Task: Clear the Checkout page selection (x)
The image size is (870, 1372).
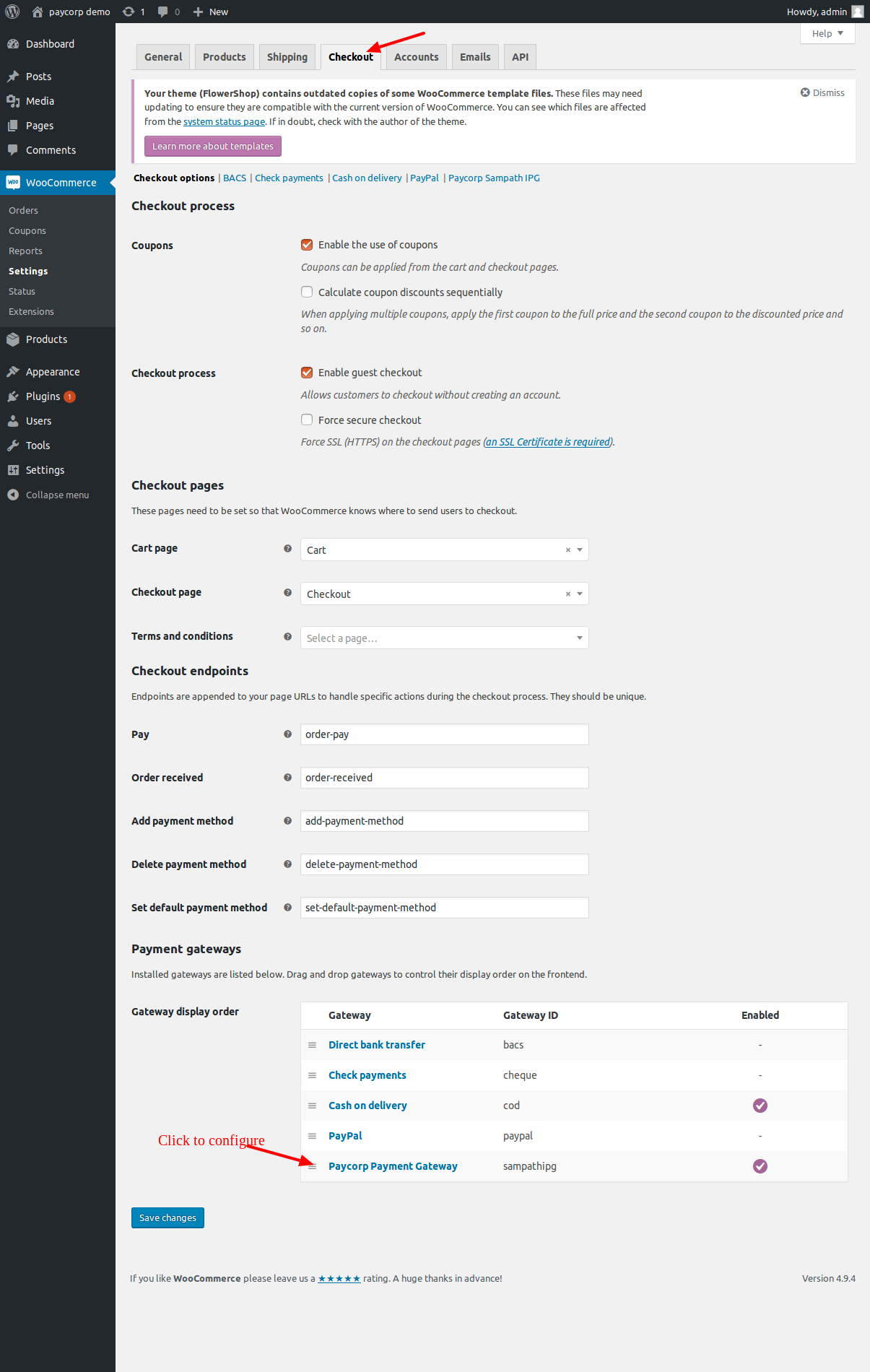Action: coord(568,594)
